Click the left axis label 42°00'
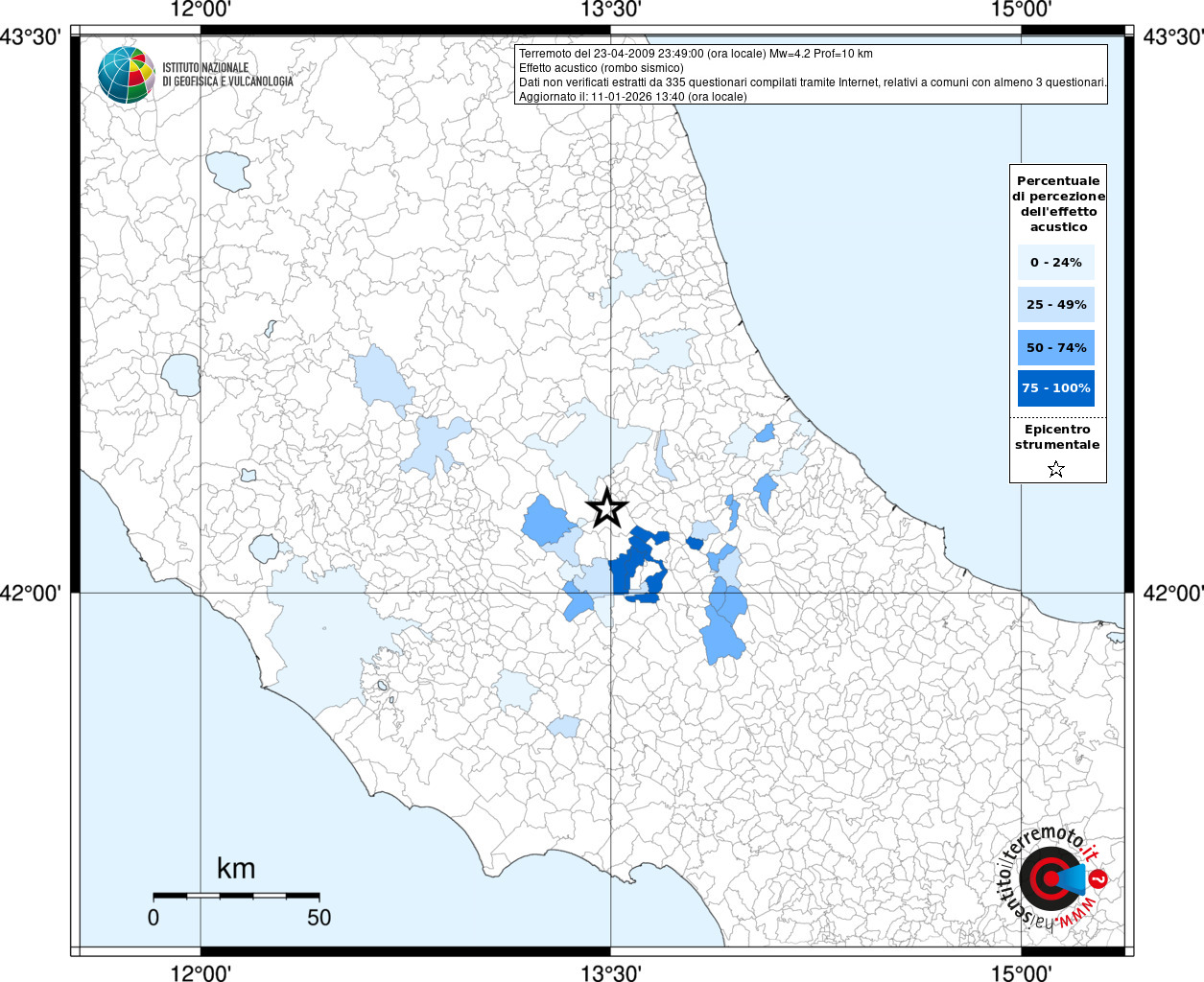The image size is (1204, 982). point(32,593)
